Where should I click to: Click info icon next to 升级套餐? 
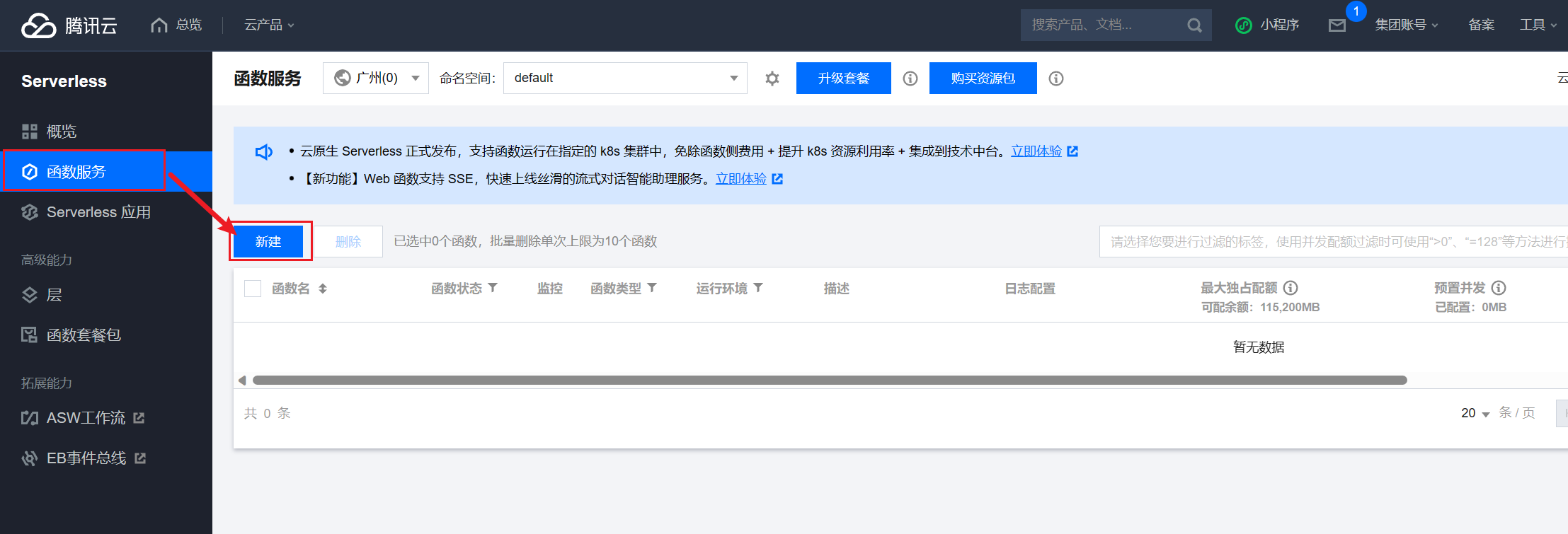coord(910,79)
